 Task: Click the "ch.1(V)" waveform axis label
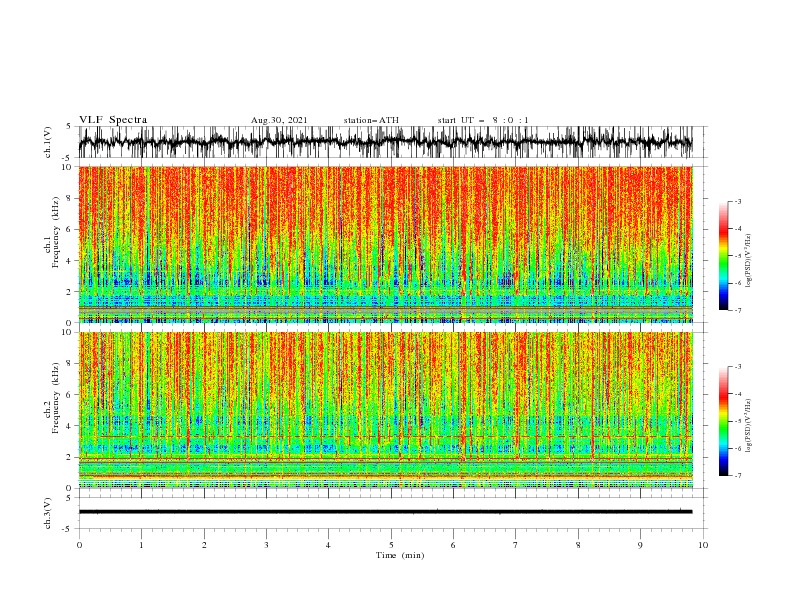tap(48, 142)
